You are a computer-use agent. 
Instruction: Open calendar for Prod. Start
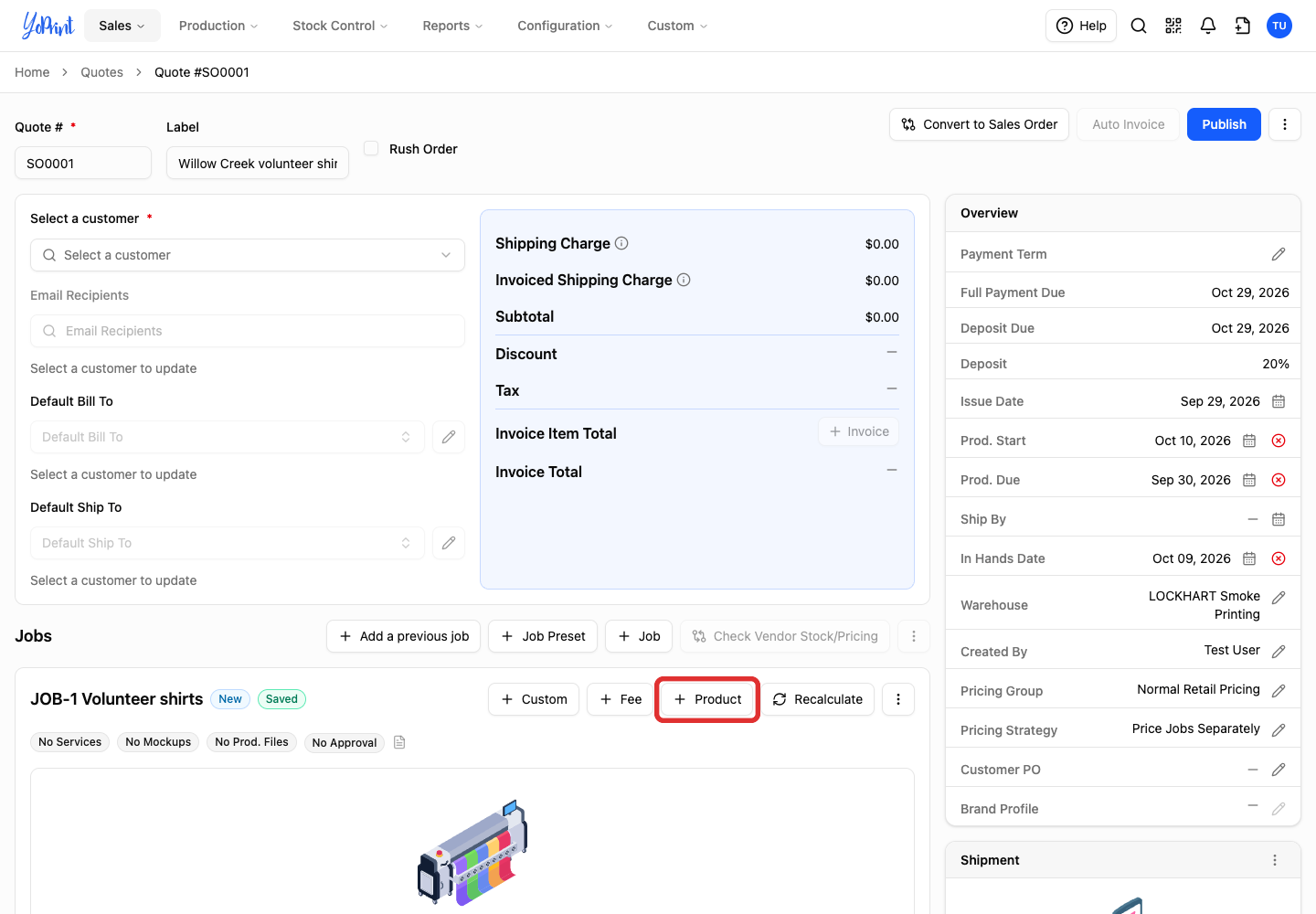[x=1249, y=441]
